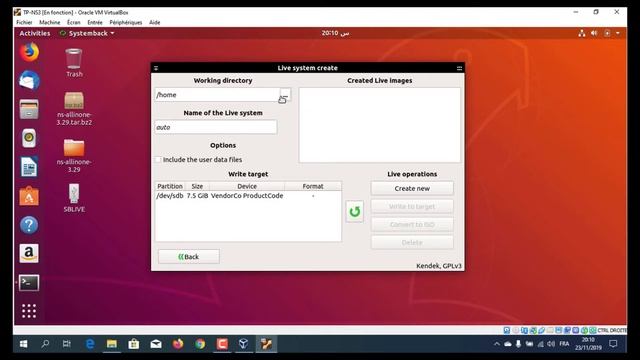Click the Size column header
Image resolution: width=640 pixels, height=360 pixels.
coord(197,186)
